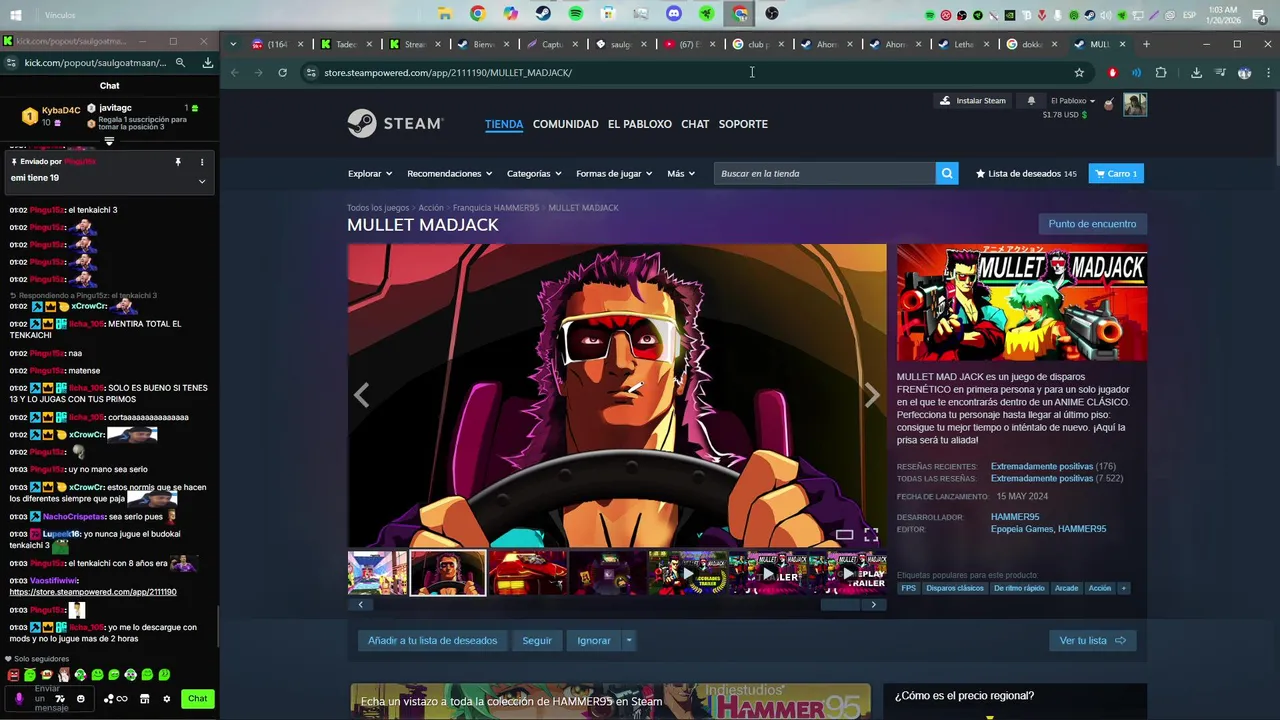Click thumbnail strip left arrow
This screenshot has height=720, width=1280.
pyautogui.click(x=360, y=604)
